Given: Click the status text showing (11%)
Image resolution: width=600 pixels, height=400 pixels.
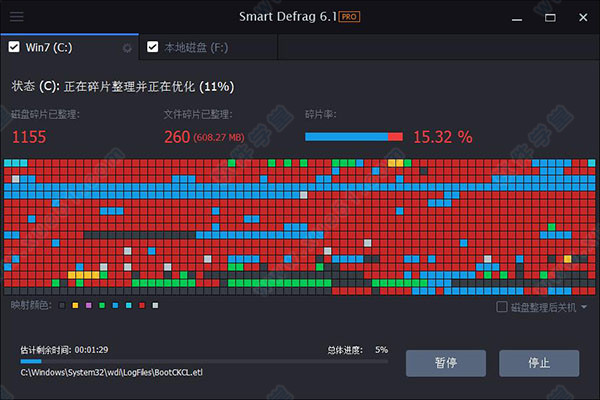Looking at the screenshot, I should 123,87.
